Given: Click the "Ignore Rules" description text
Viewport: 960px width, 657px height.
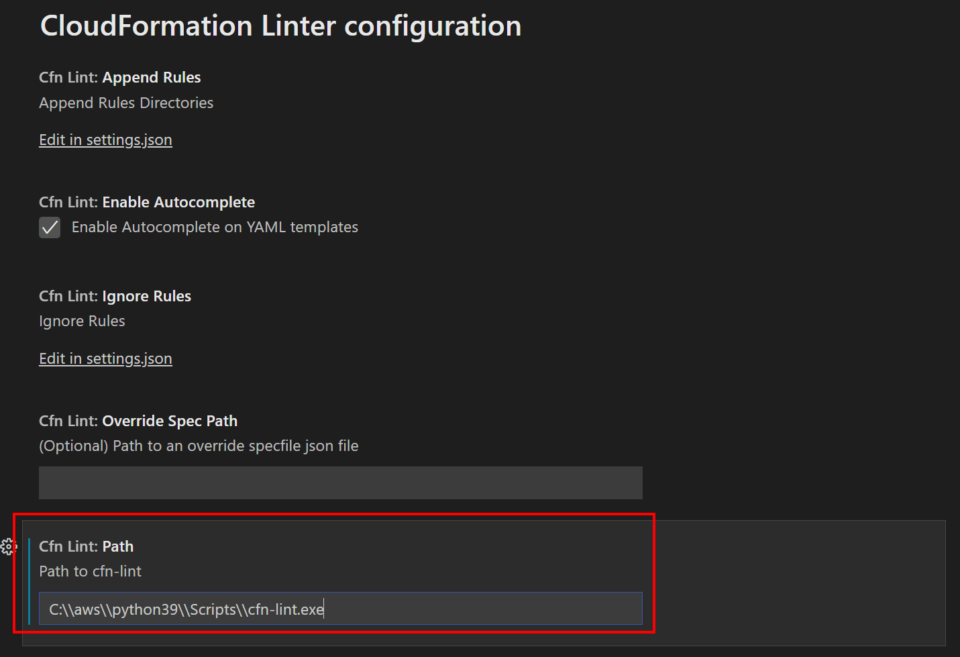Looking at the screenshot, I should pyautogui.click(x=81, y=321).
